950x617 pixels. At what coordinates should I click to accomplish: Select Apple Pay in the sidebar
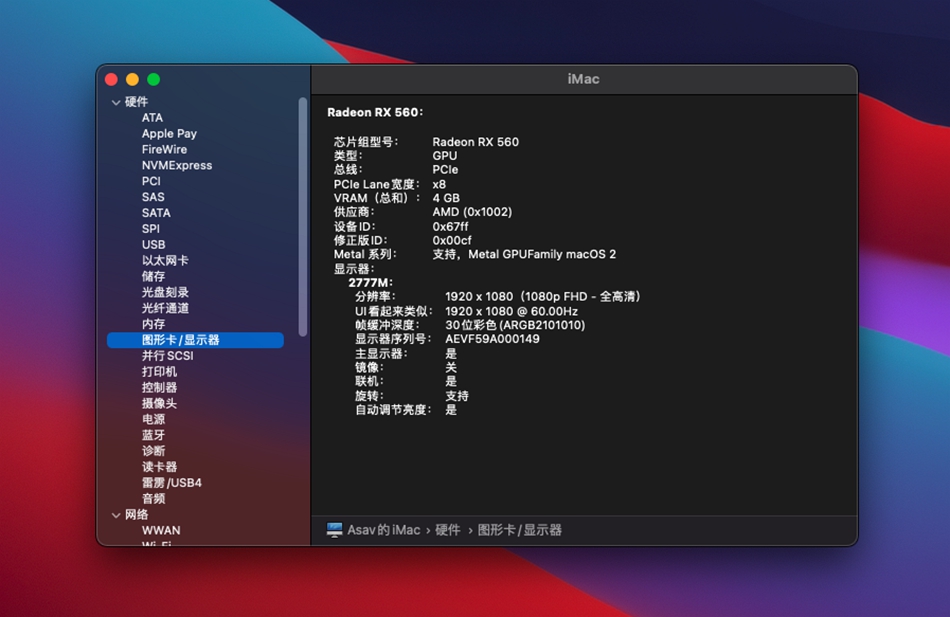tap(169, 133)
